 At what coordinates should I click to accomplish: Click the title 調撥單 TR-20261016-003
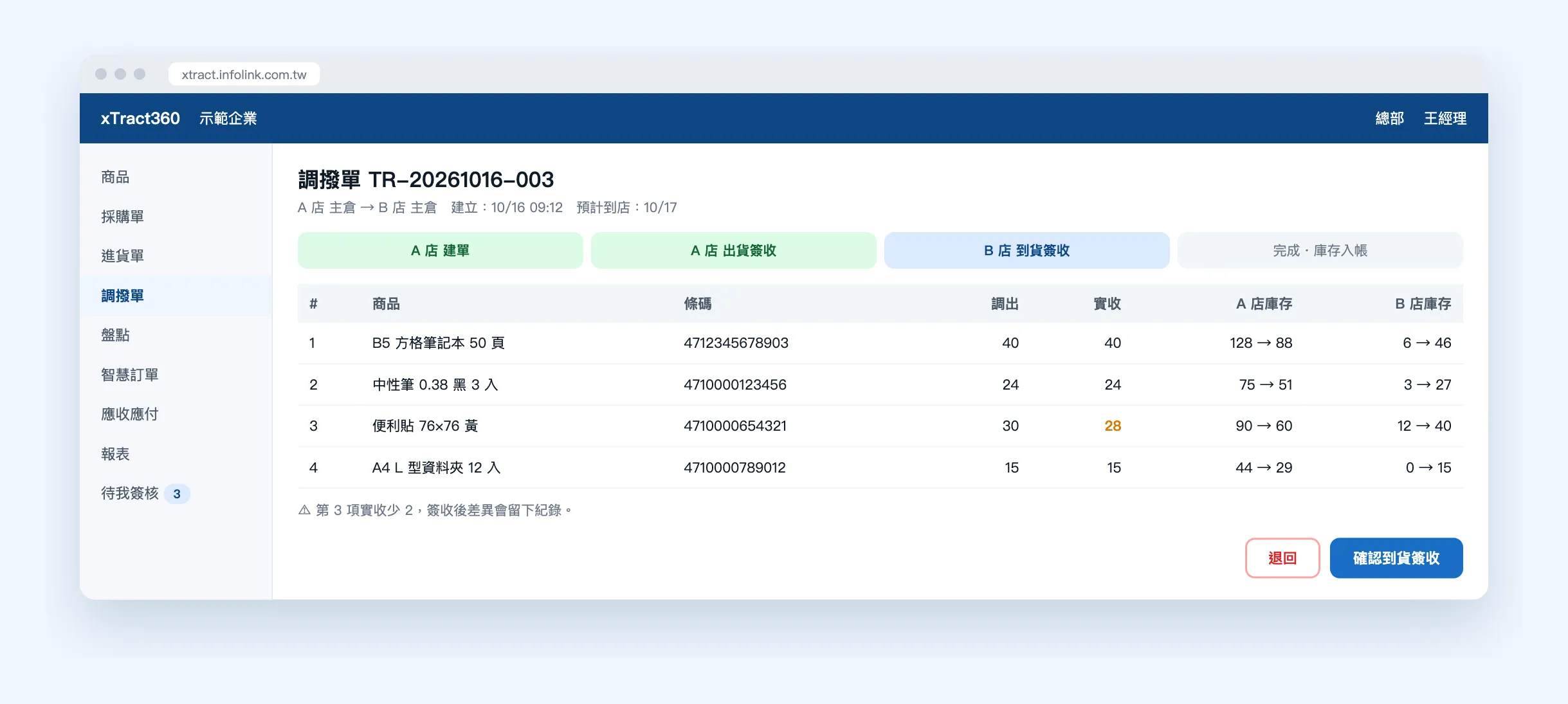pyautogui.click(x=426, y=179)
